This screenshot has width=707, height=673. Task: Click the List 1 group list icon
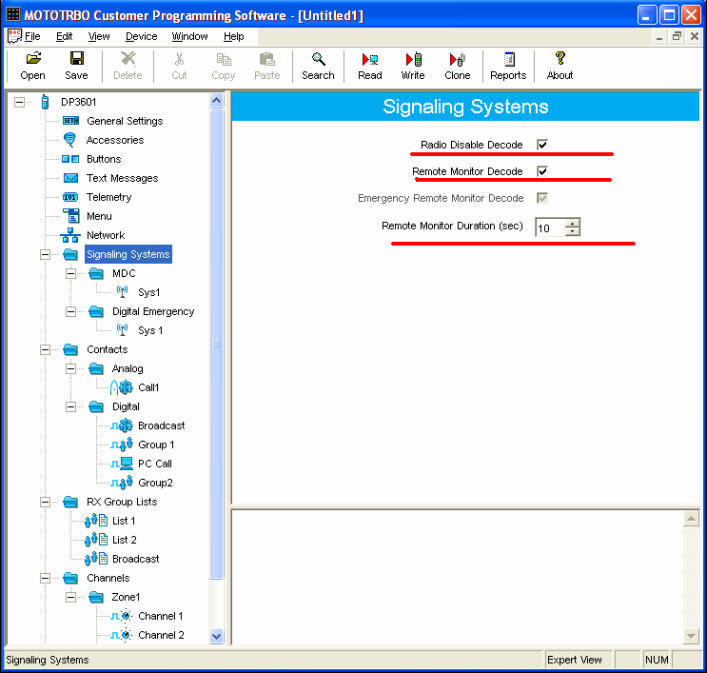(x=96, y=521)
